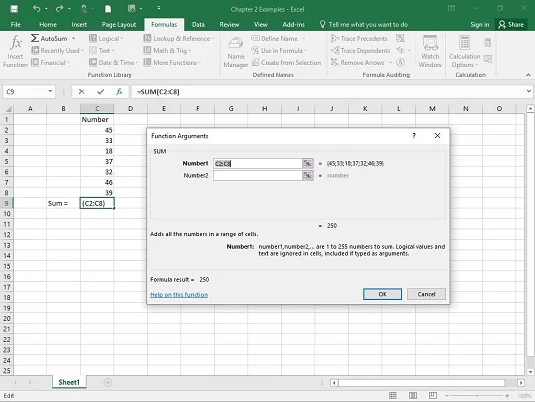Confirm formula with the checkmark Enter icon
Viewport: 535px width, 402px height.
[100, 91]
